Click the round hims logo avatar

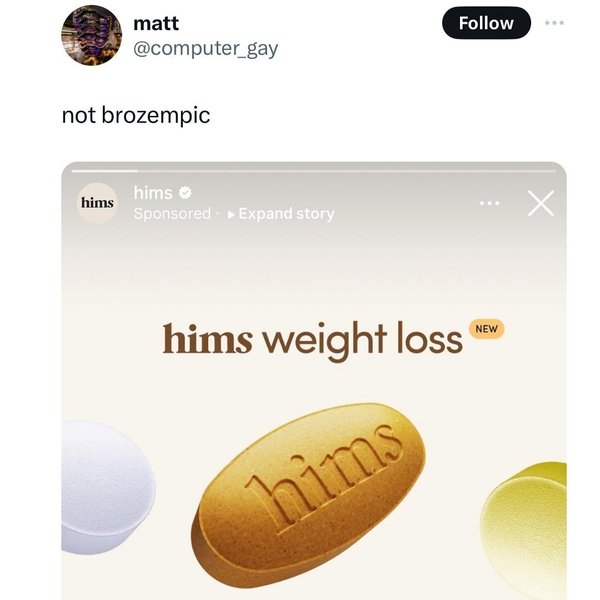(x=97, y=203)
